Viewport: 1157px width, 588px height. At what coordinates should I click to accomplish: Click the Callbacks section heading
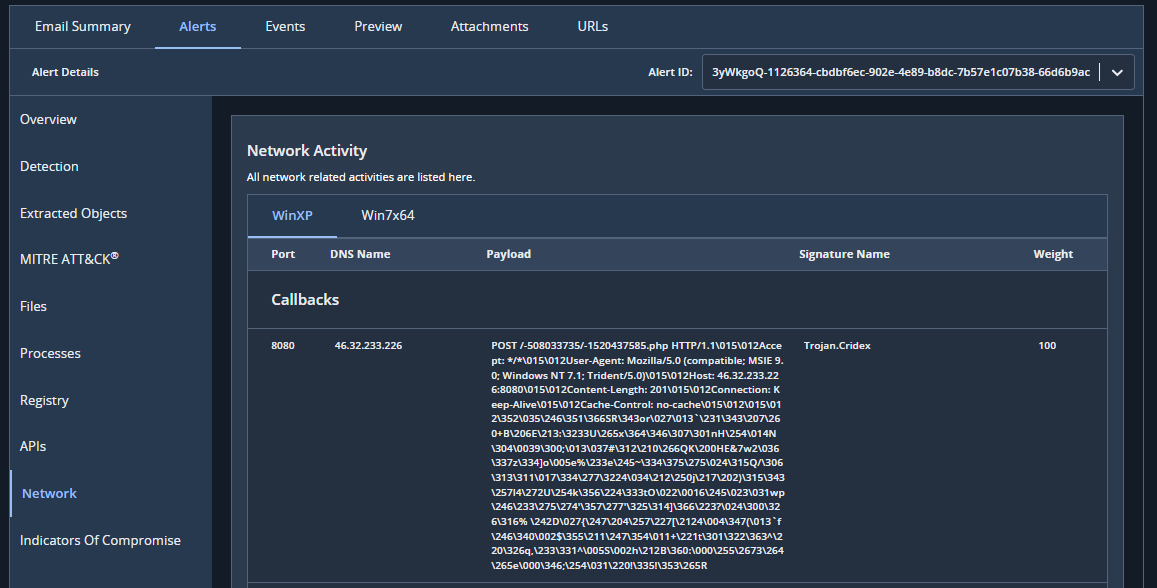click(305, 300)
